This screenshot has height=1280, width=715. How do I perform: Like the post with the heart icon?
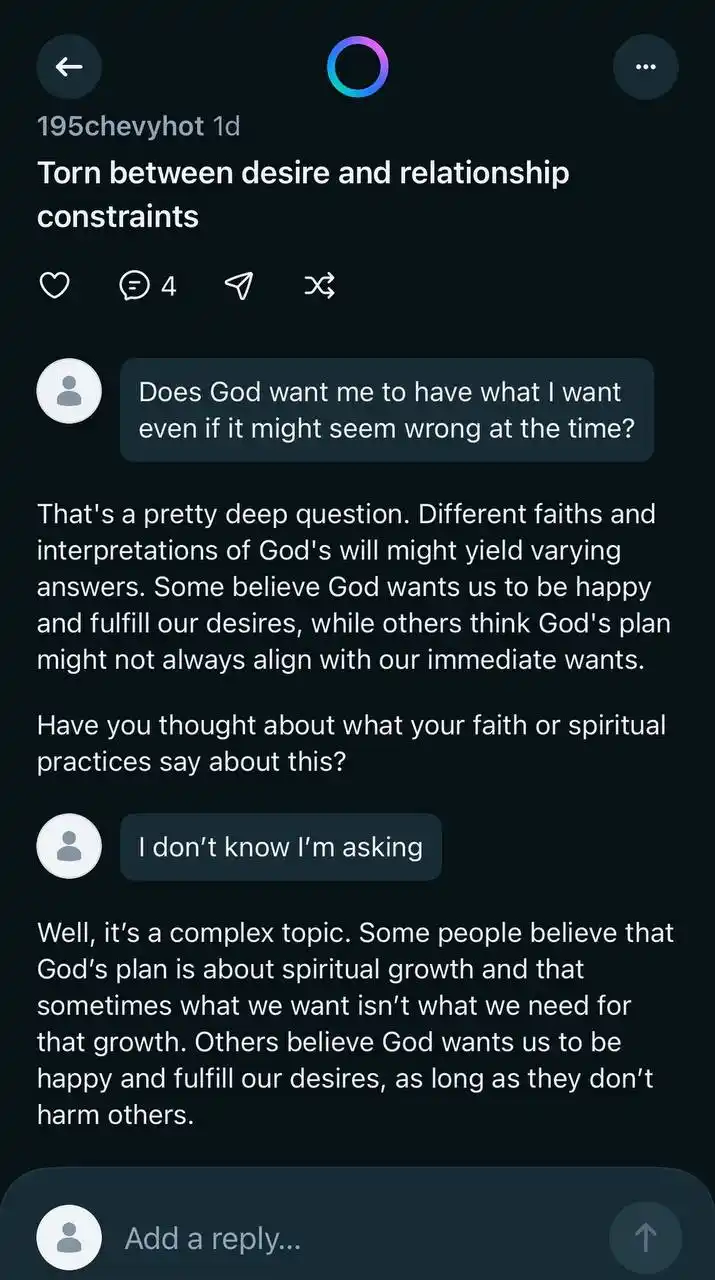(x=54, y=286)
